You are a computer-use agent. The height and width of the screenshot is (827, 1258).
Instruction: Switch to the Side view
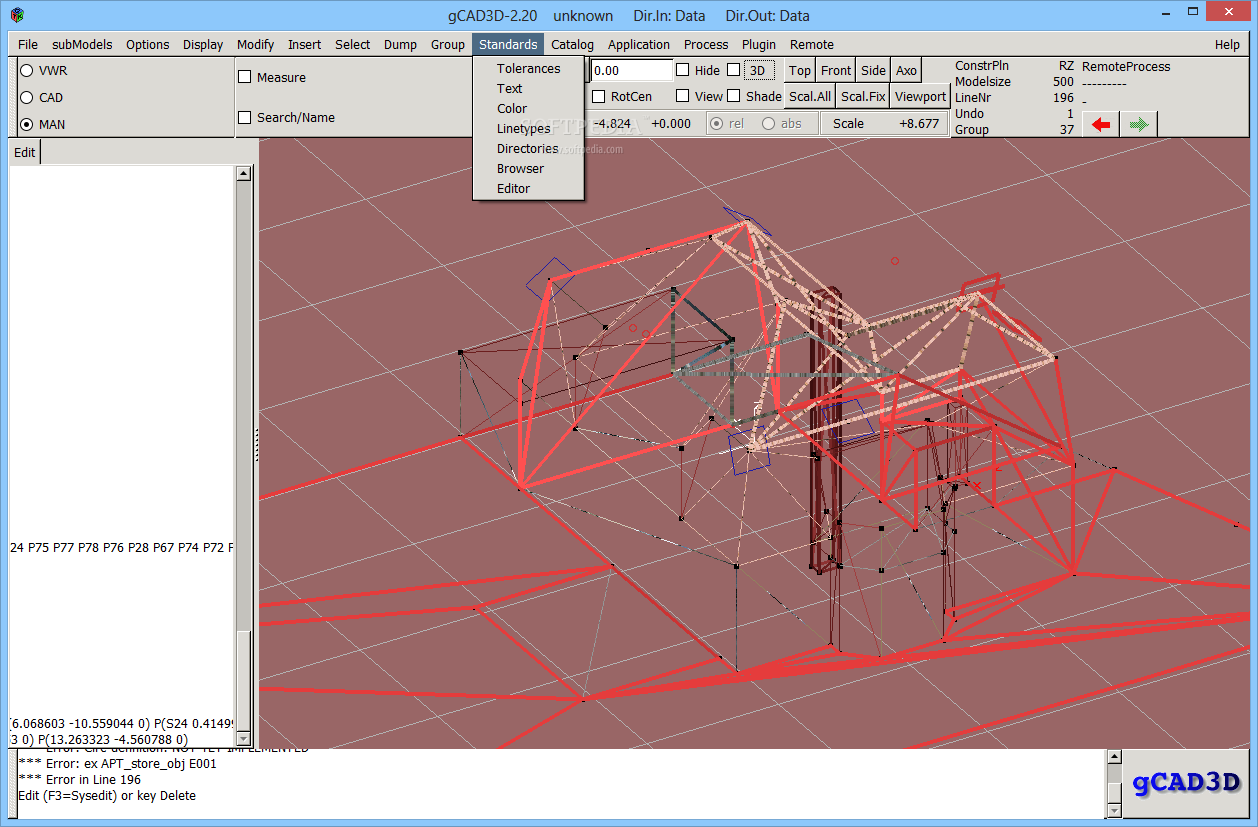click(873, 70)
